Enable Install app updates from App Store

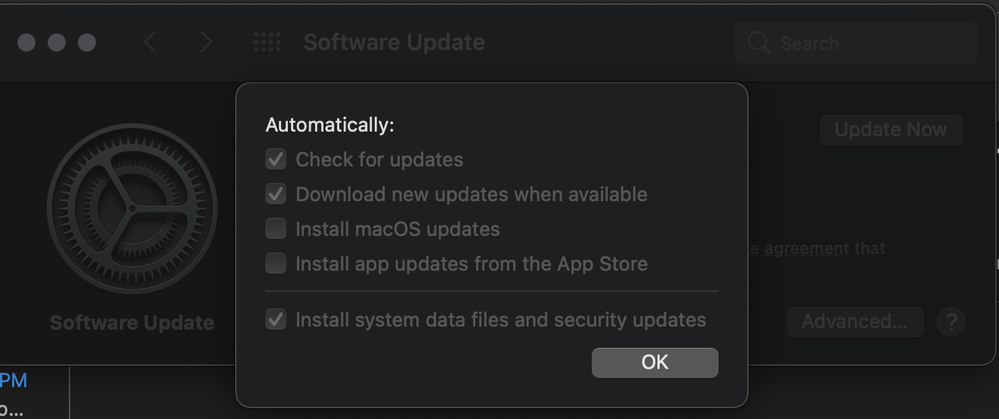coord(275,263)
